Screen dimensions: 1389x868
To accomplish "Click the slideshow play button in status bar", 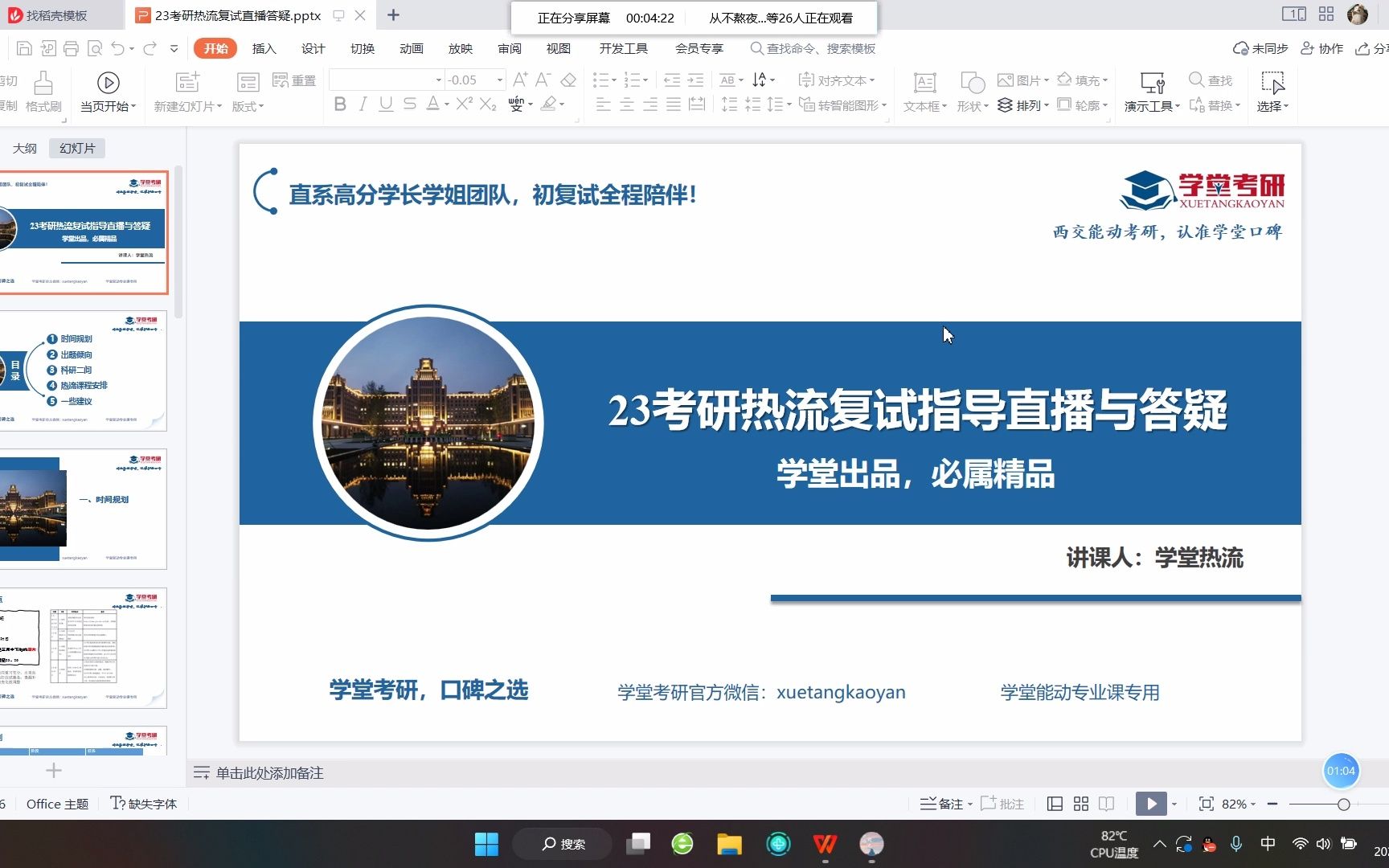I will pyautogui.click(x=1151, y=804).
